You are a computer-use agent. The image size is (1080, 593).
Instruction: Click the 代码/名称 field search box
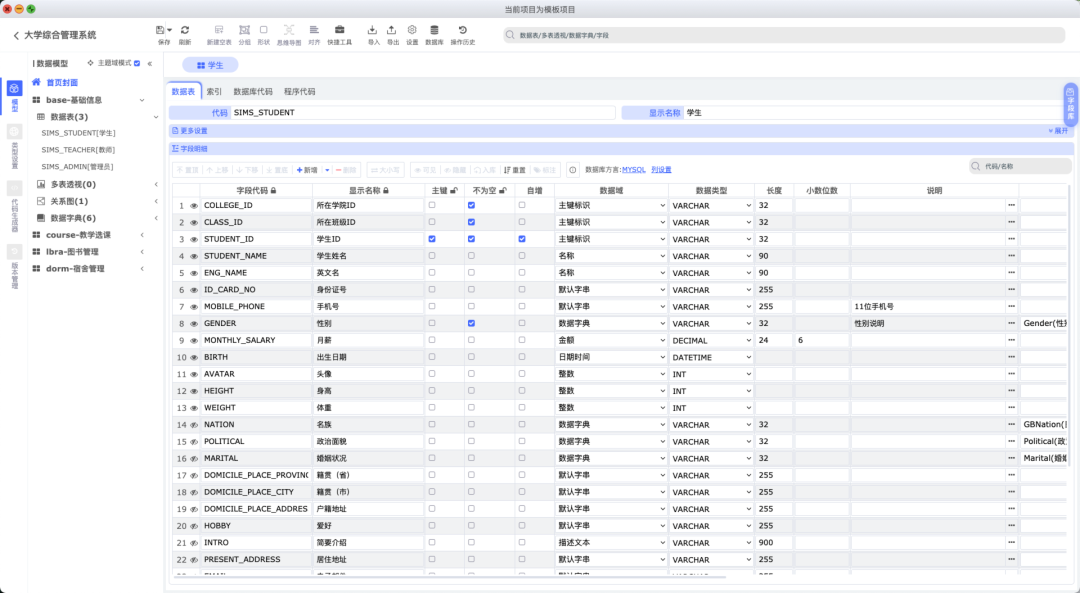pyautogui.click(x=1020, y=166)
